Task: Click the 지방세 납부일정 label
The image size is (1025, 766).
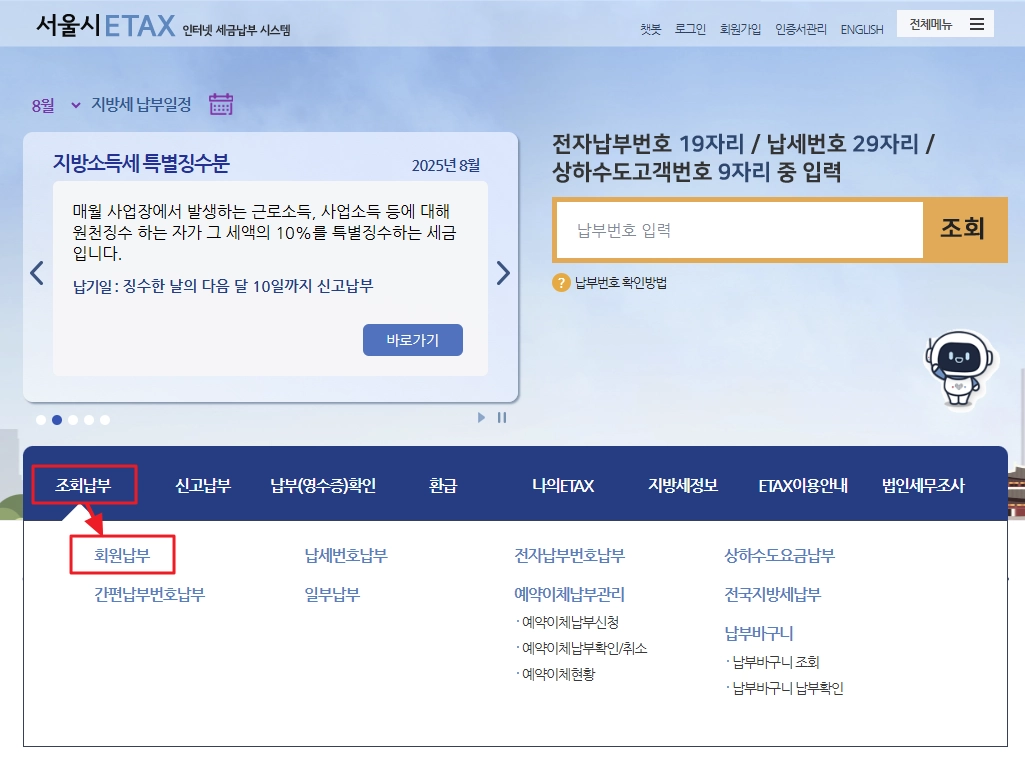Action: point(141,105)
